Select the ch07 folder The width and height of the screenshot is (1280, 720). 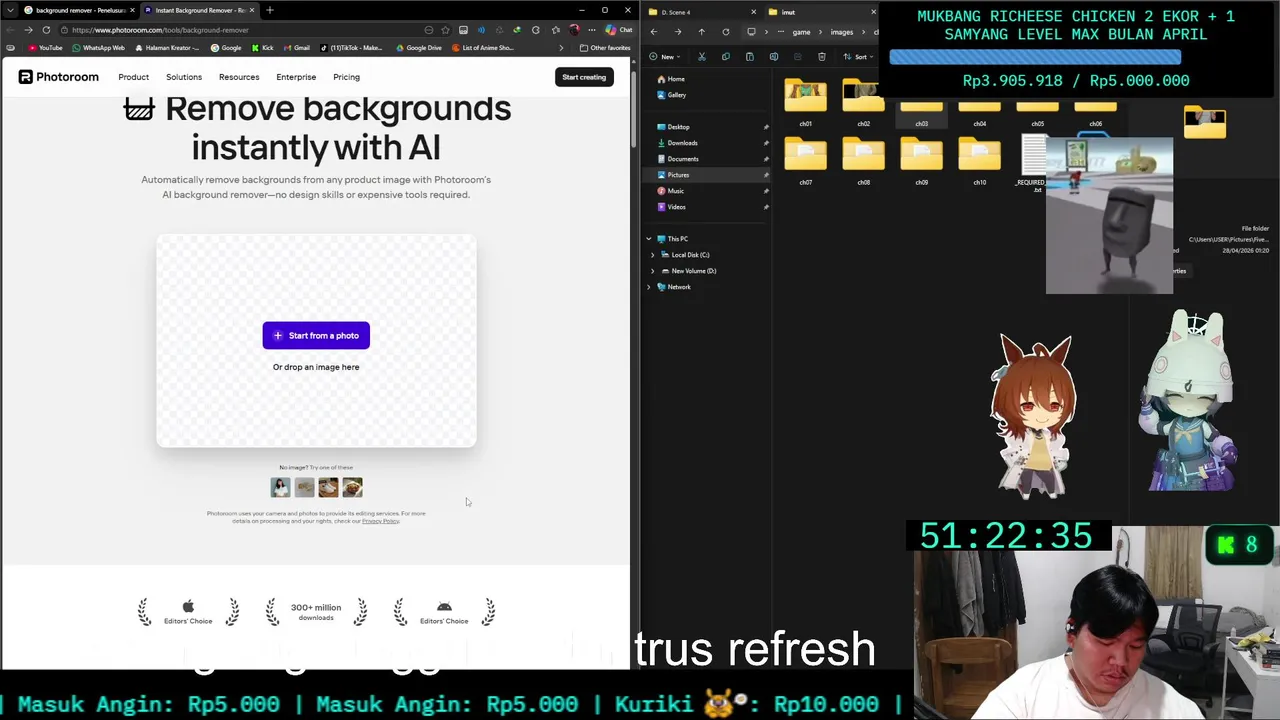(x=806, y=162)
